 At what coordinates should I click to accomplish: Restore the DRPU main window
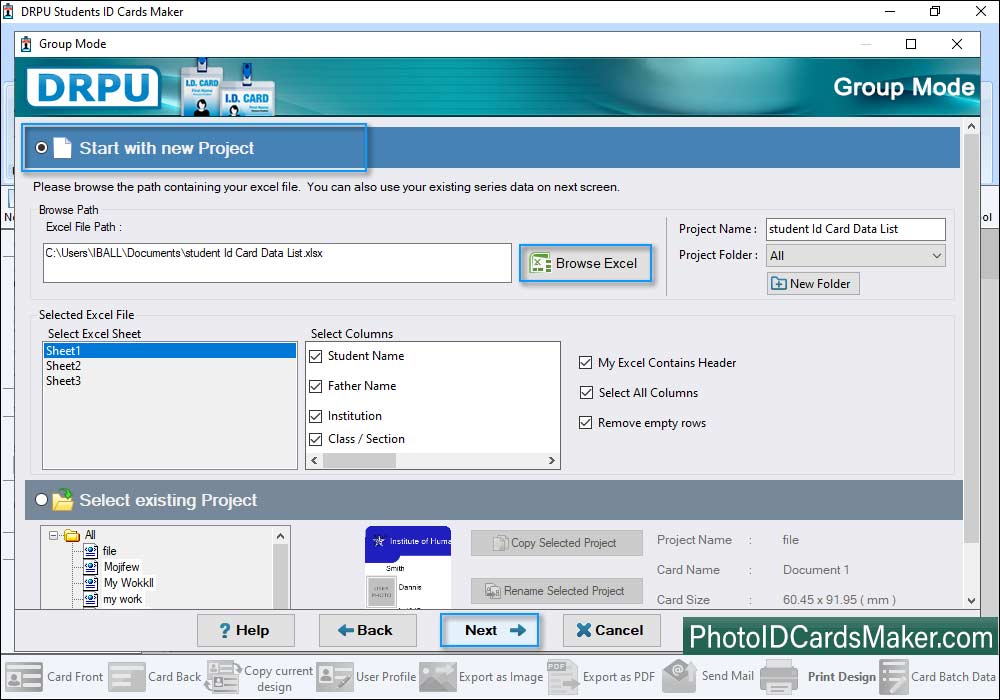pos(935,11)
